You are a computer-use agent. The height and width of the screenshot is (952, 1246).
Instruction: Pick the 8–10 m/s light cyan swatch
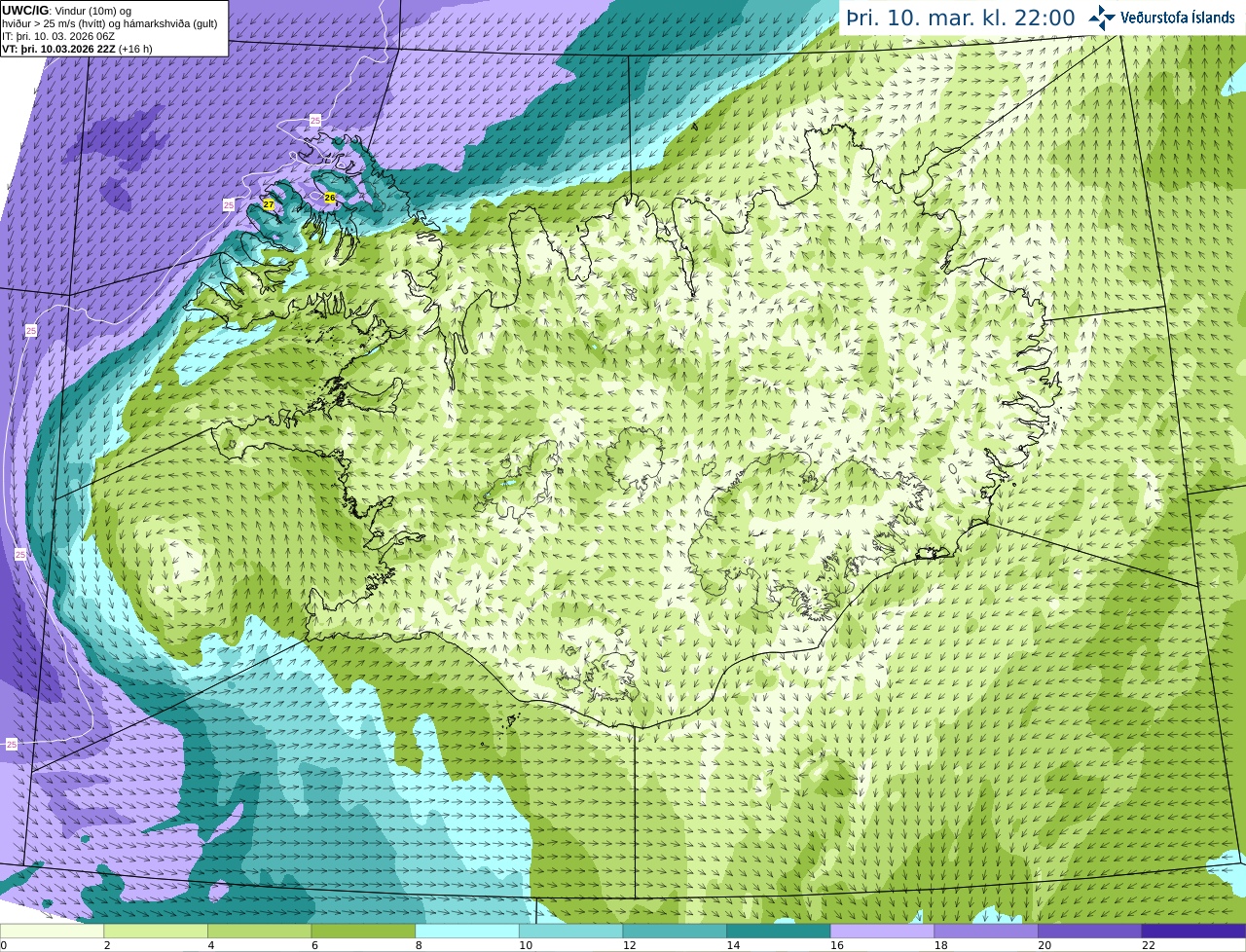467,932
